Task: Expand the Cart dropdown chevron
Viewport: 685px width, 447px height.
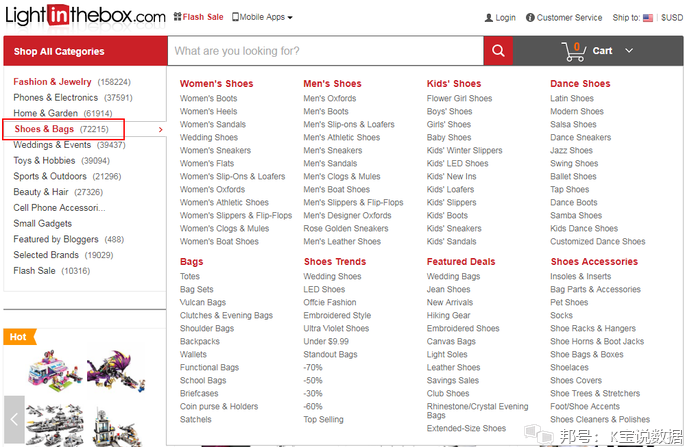Action: 629,51
